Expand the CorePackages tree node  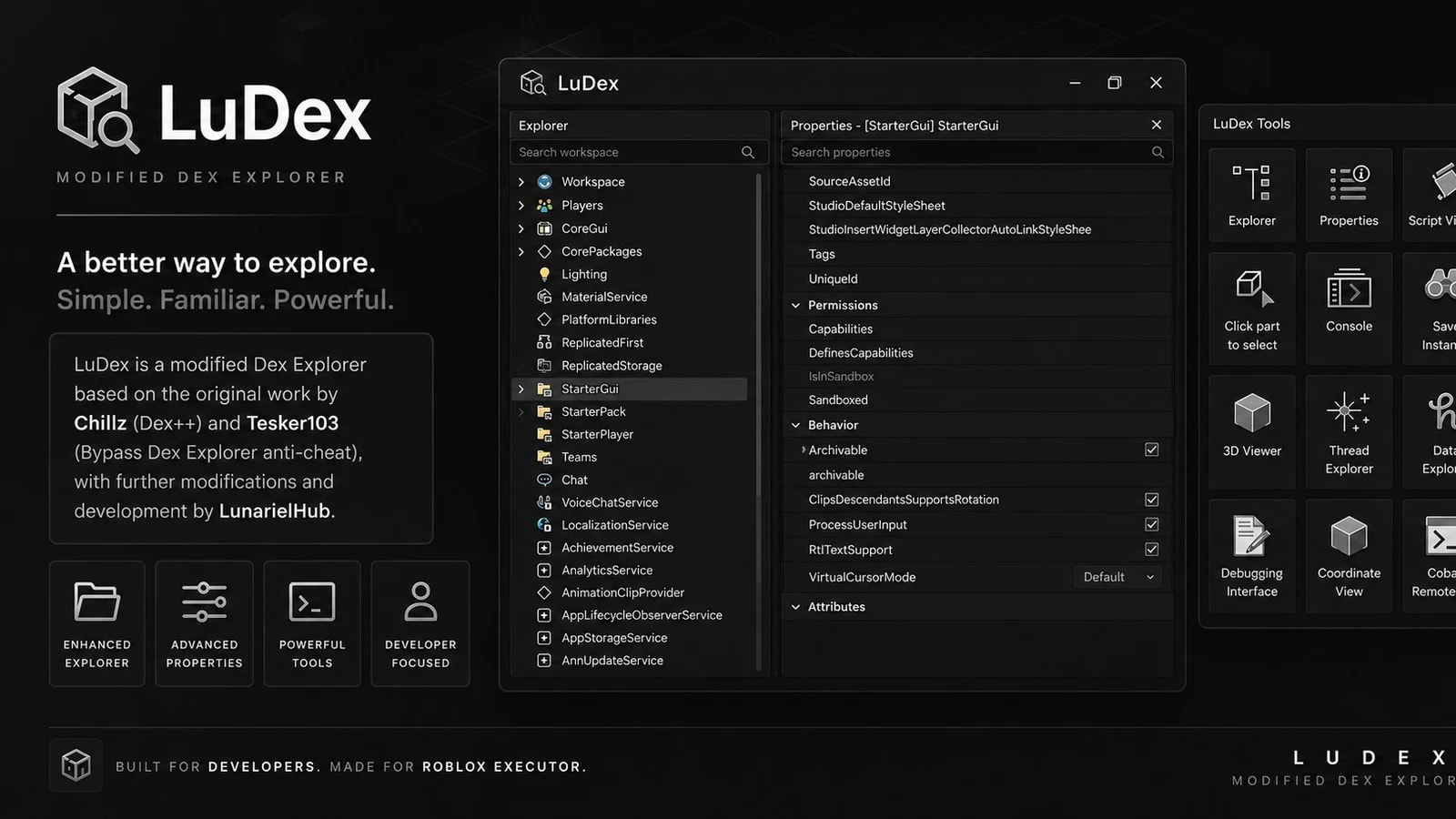point(521,251)
